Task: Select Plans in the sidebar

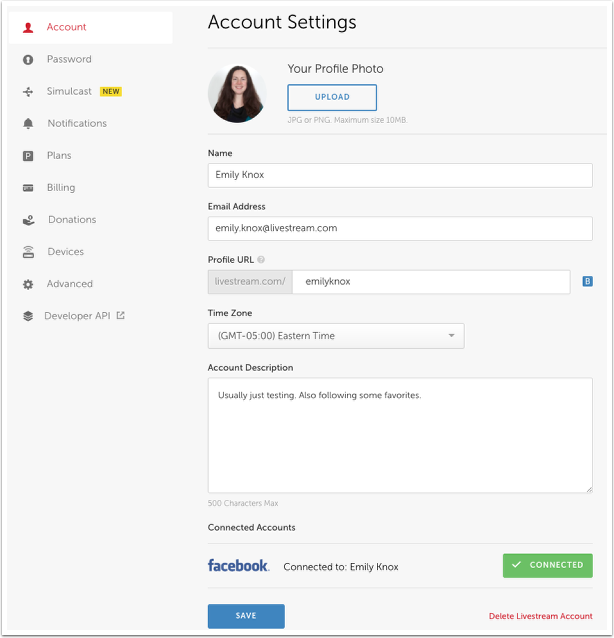Action: [x=59, y=155]
